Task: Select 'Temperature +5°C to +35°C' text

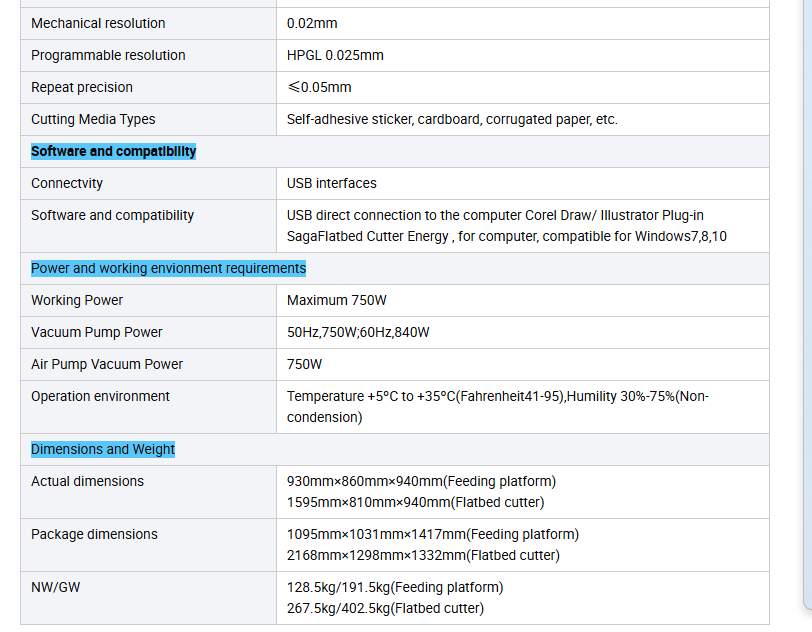Action: (371, 396)
